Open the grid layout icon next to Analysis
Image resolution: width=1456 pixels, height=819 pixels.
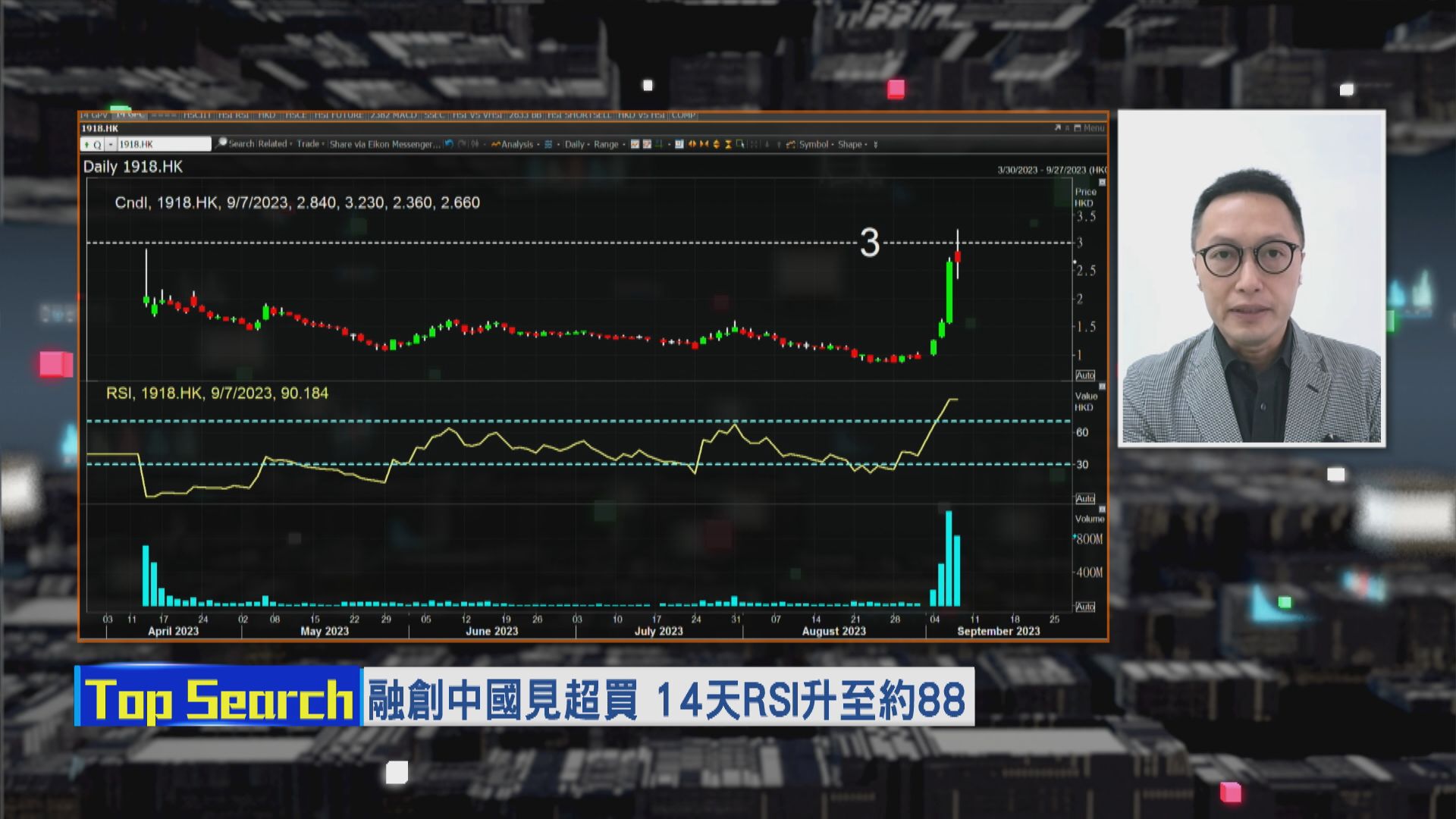tap(547, 143)
